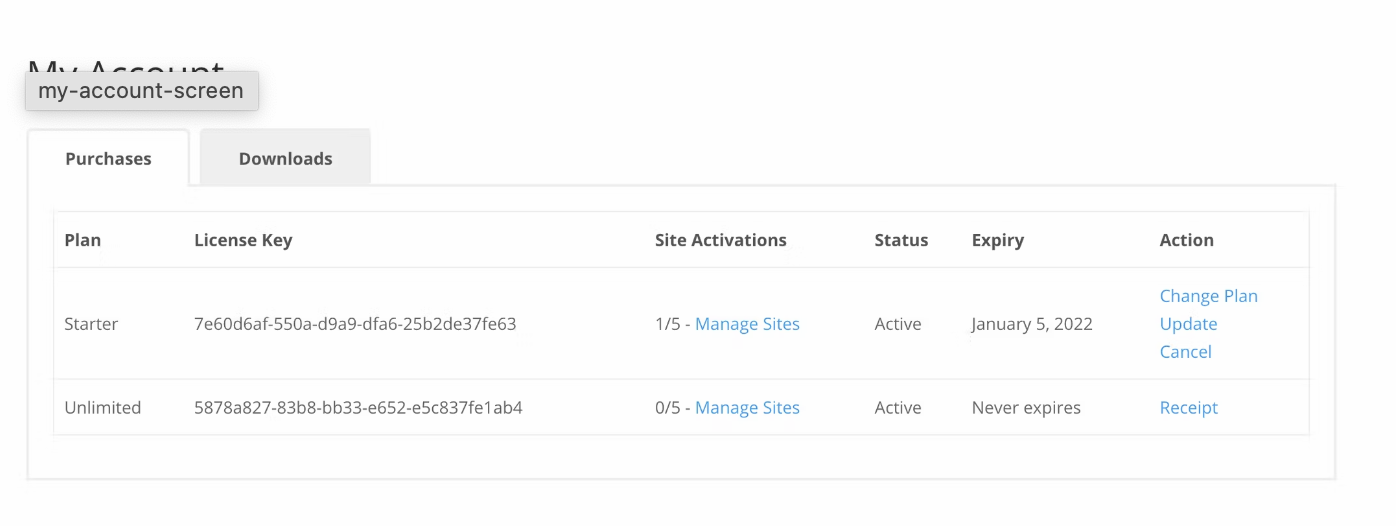Click the Plan column header
1396x526 pixels.
82,240
